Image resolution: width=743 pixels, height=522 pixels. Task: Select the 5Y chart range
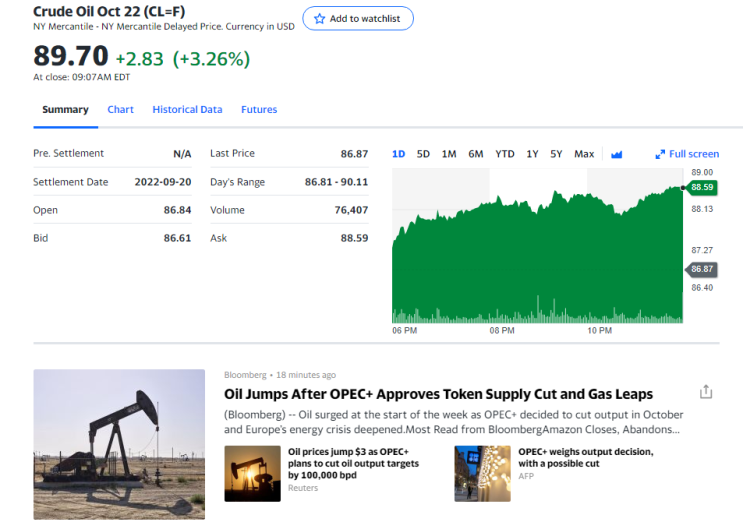pyautogui.click(x=556, y=154)
